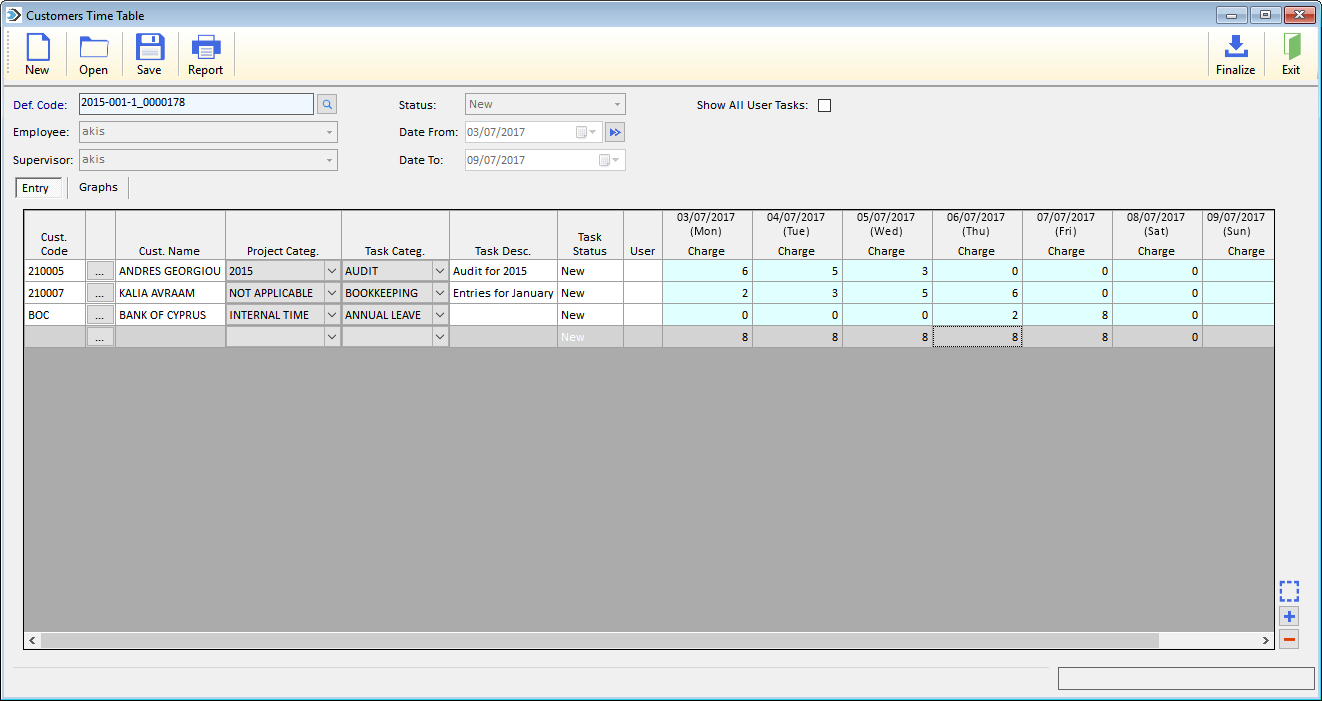
Task: Add a new row with the plus icon
Action: pos(1289,616)
